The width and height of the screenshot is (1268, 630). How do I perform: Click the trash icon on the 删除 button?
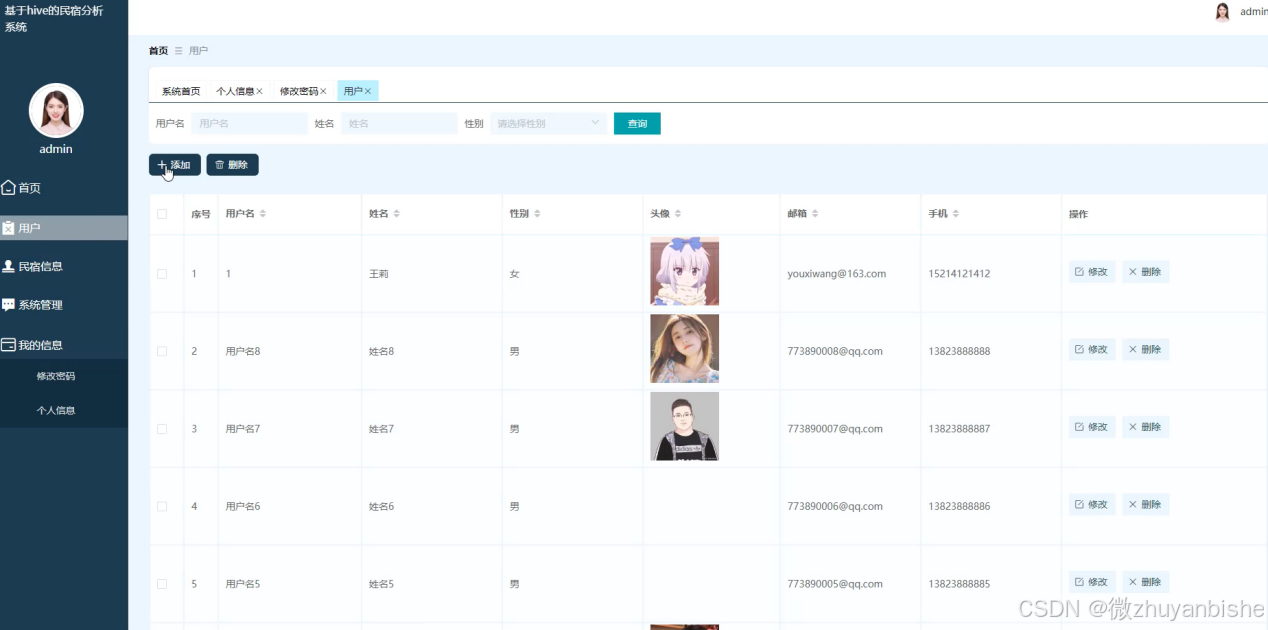click(x=217, y=164)
